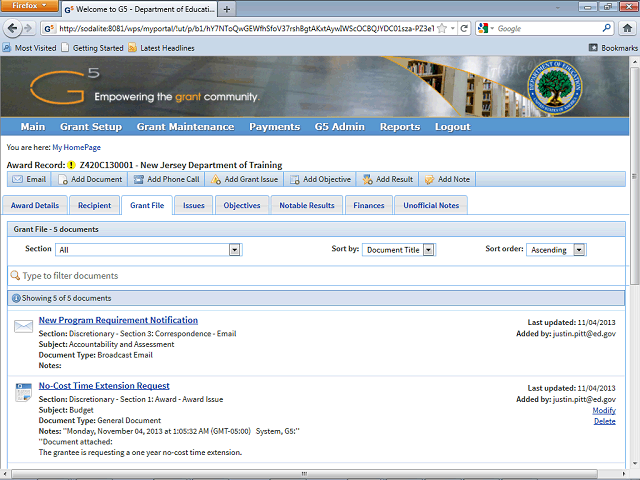640x480 pixels.
Task: Click the yellow warning icon beside Award Record
Action: pyautogui.click(x=71, y=165)
